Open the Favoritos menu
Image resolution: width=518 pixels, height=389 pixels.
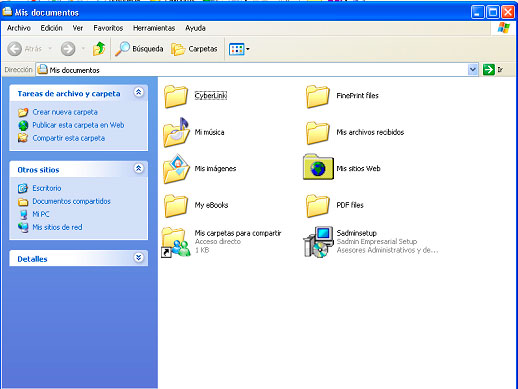[x=108, y=28]
